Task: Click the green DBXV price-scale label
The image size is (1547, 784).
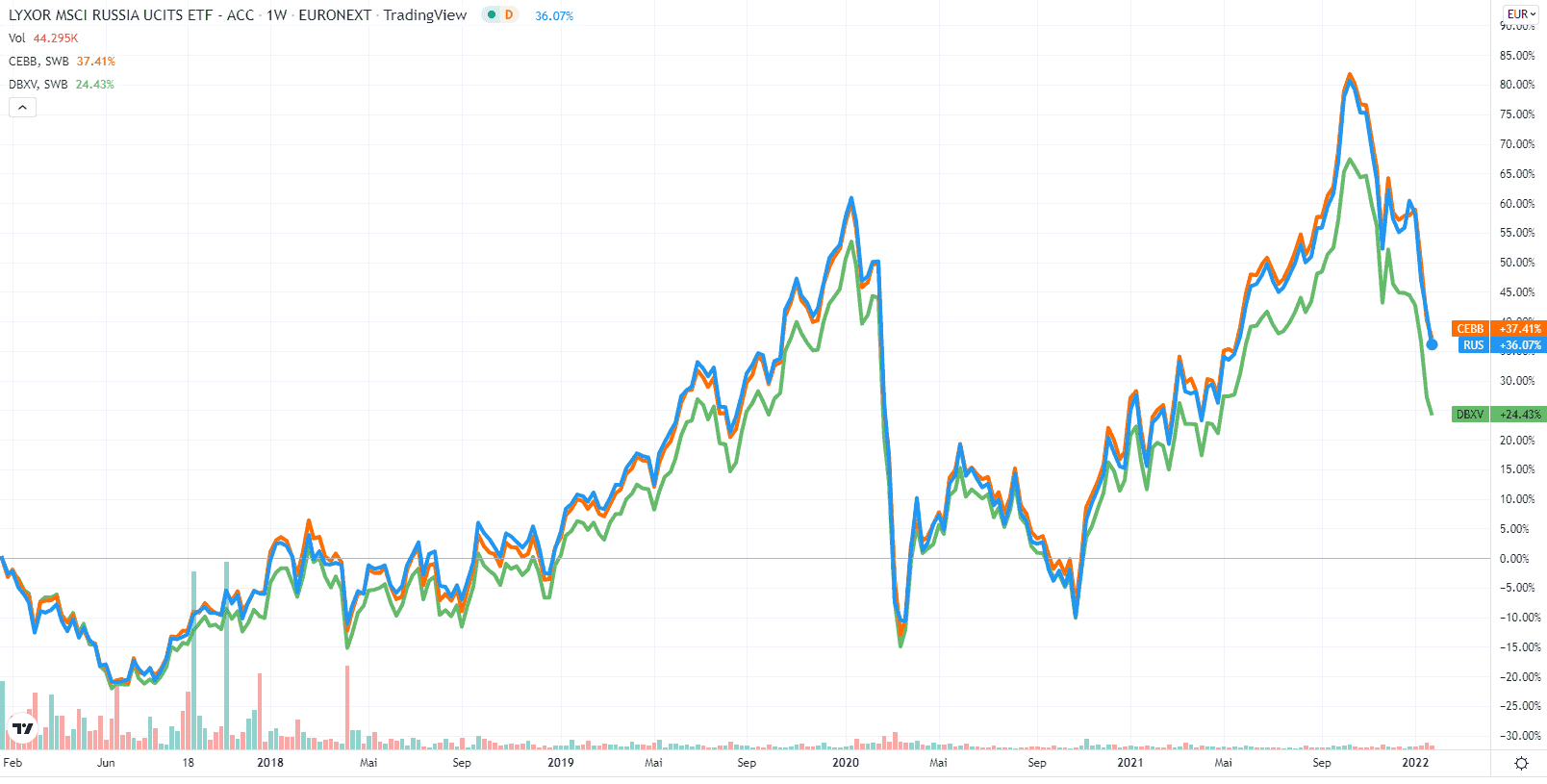Action: click(1470, 415)
